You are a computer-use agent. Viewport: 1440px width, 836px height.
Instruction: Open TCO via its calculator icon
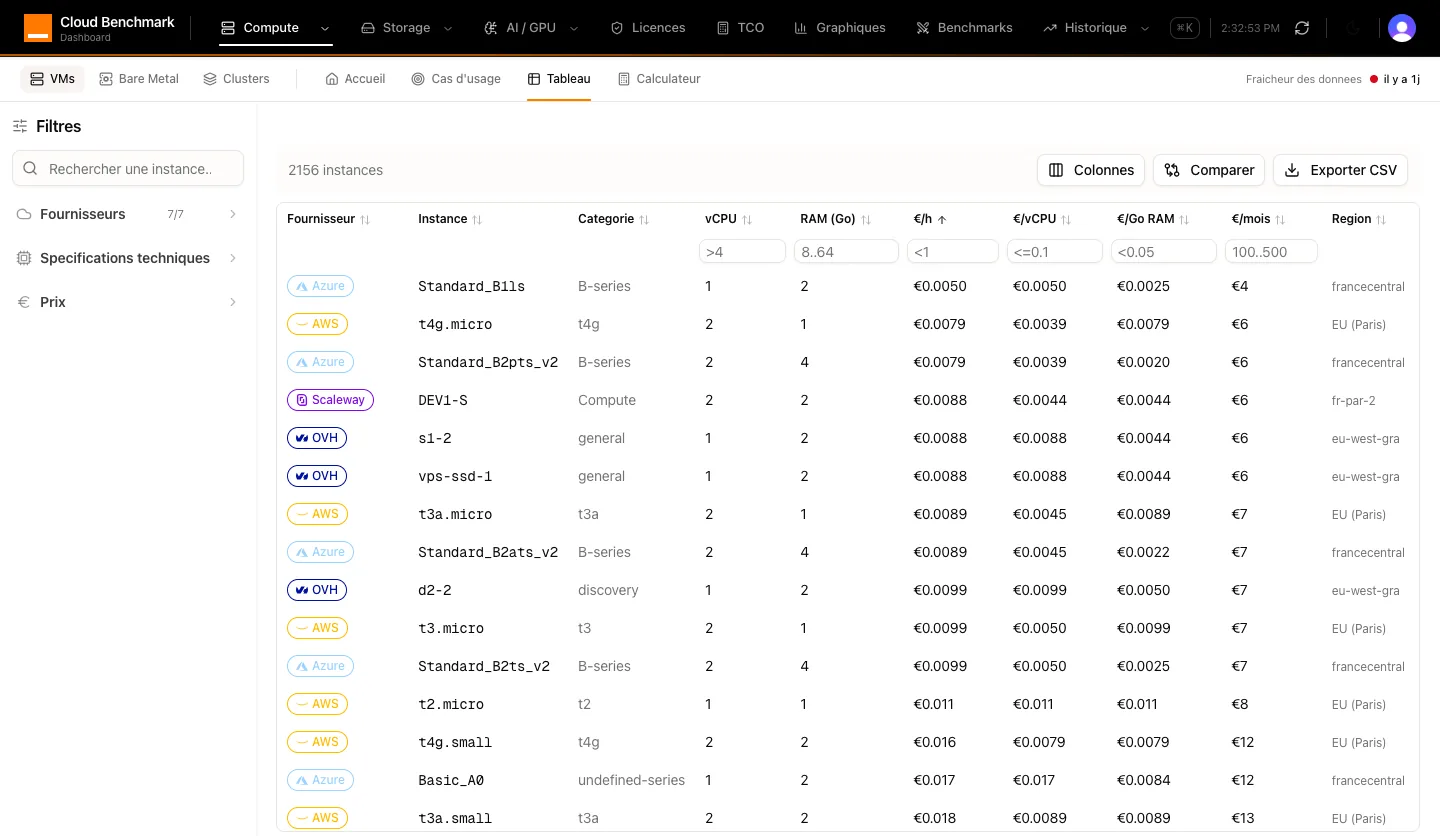click(723, 28)
